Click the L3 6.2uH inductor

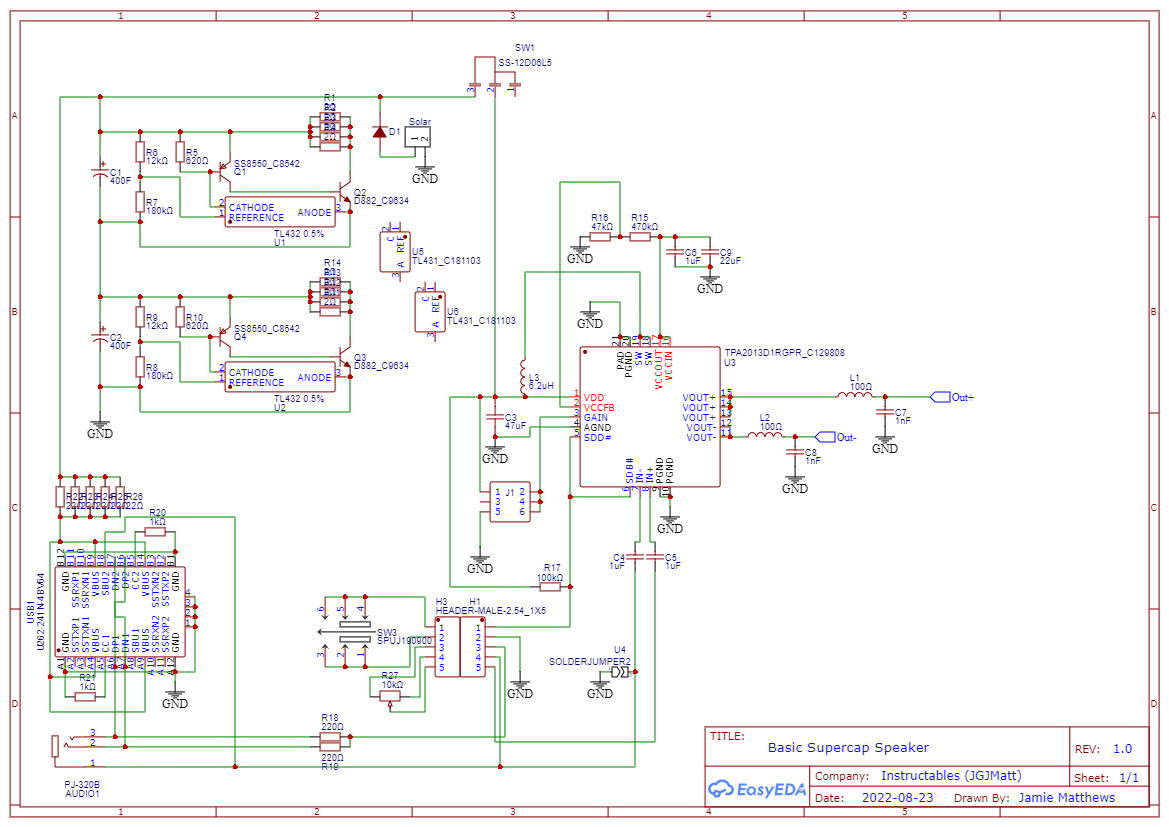pyautogui.click(x=521, y=375)
